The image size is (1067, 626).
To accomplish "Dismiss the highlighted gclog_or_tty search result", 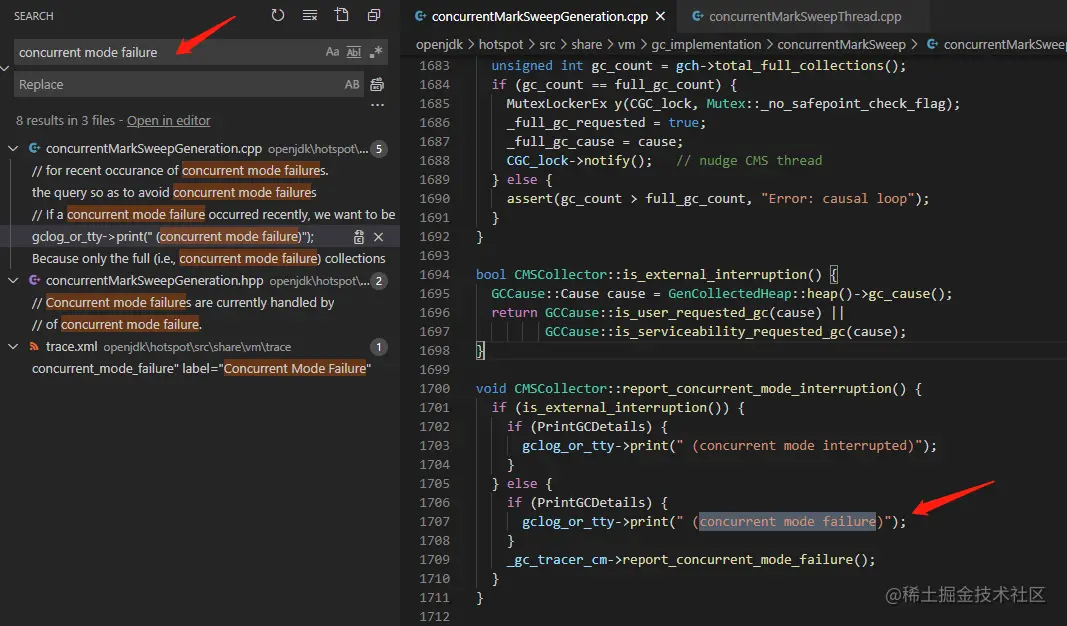I will click(379, 237).
